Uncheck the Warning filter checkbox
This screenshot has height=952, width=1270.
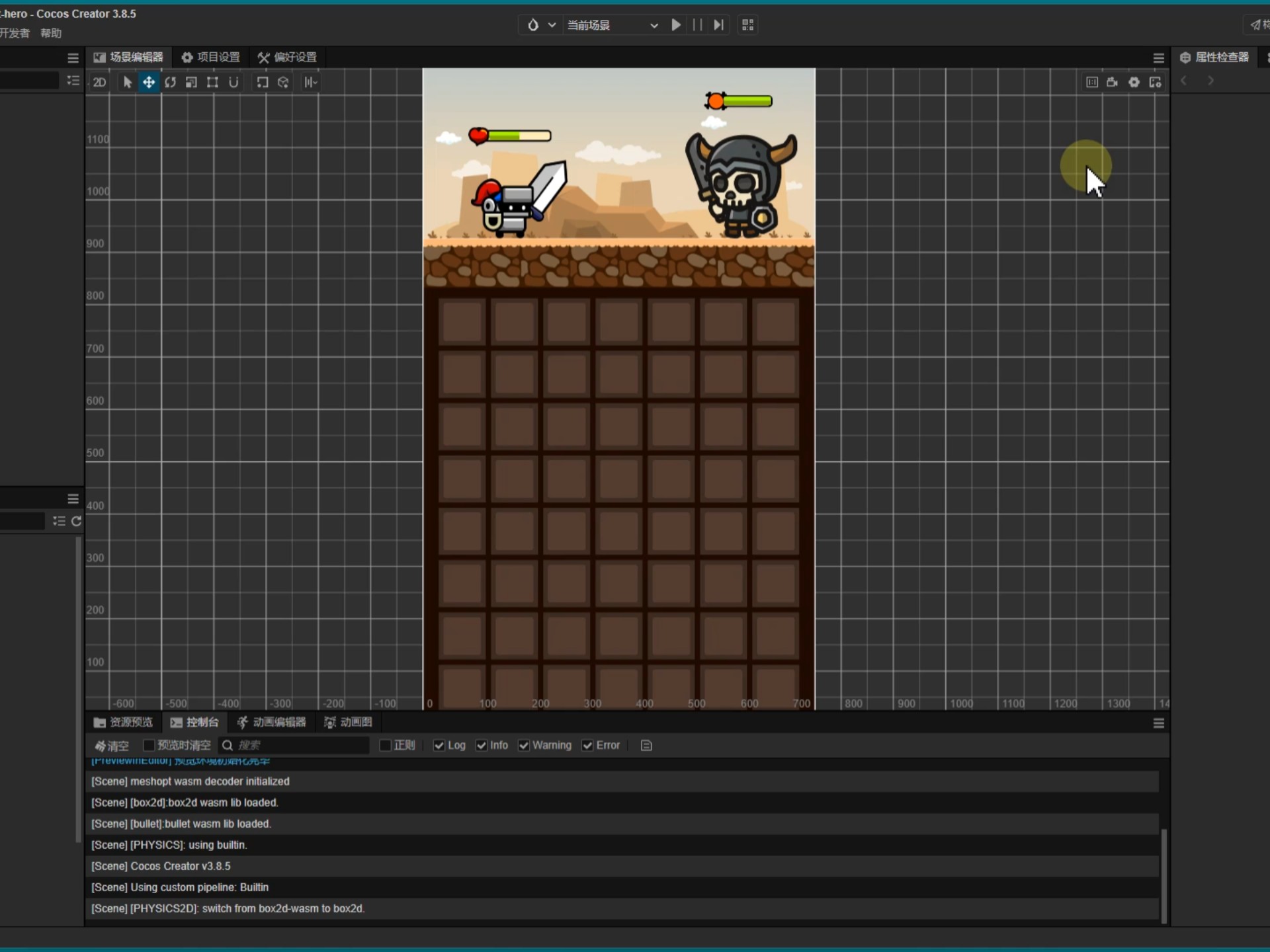[524, 745]
